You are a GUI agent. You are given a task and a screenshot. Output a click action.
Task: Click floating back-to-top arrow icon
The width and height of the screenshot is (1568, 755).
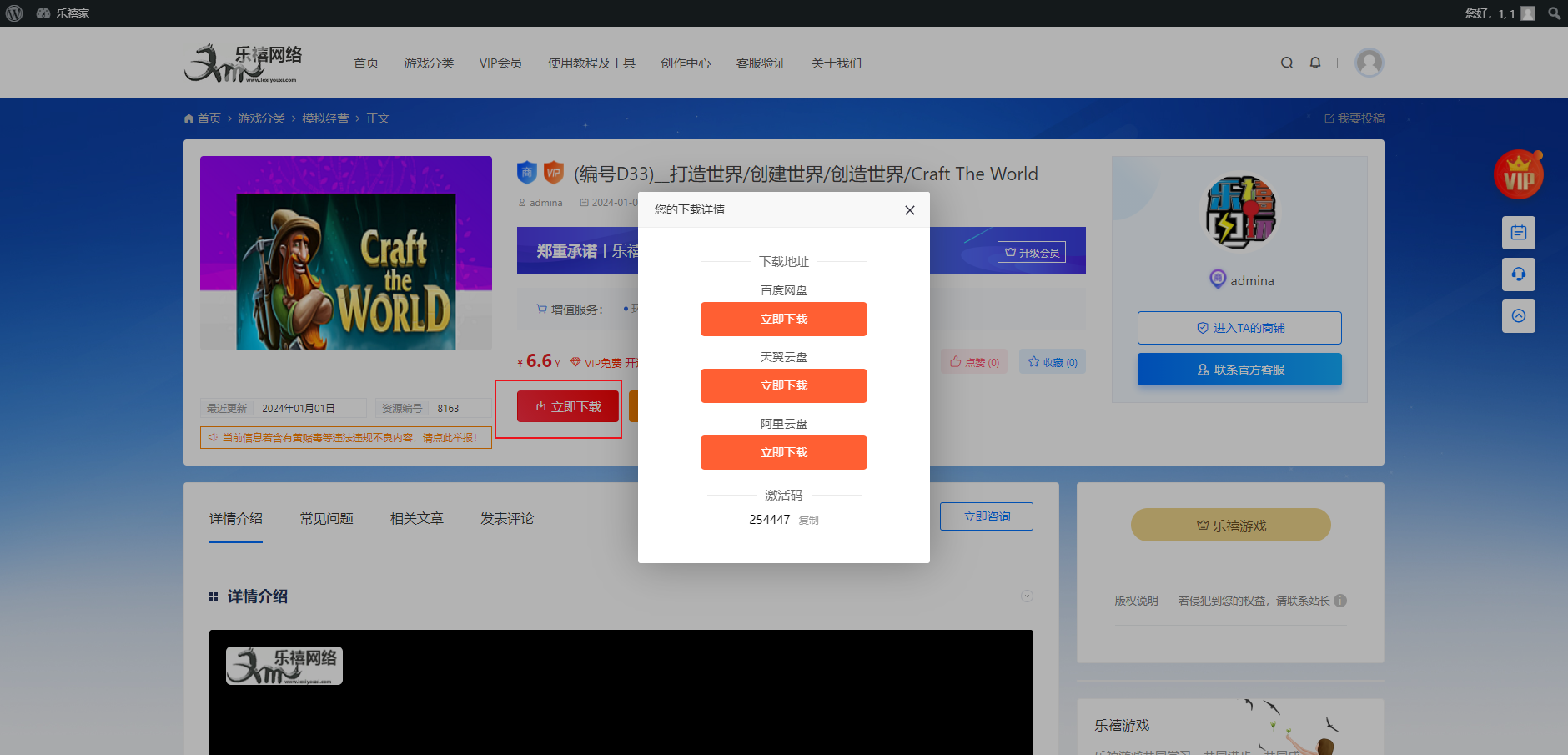1519,316
